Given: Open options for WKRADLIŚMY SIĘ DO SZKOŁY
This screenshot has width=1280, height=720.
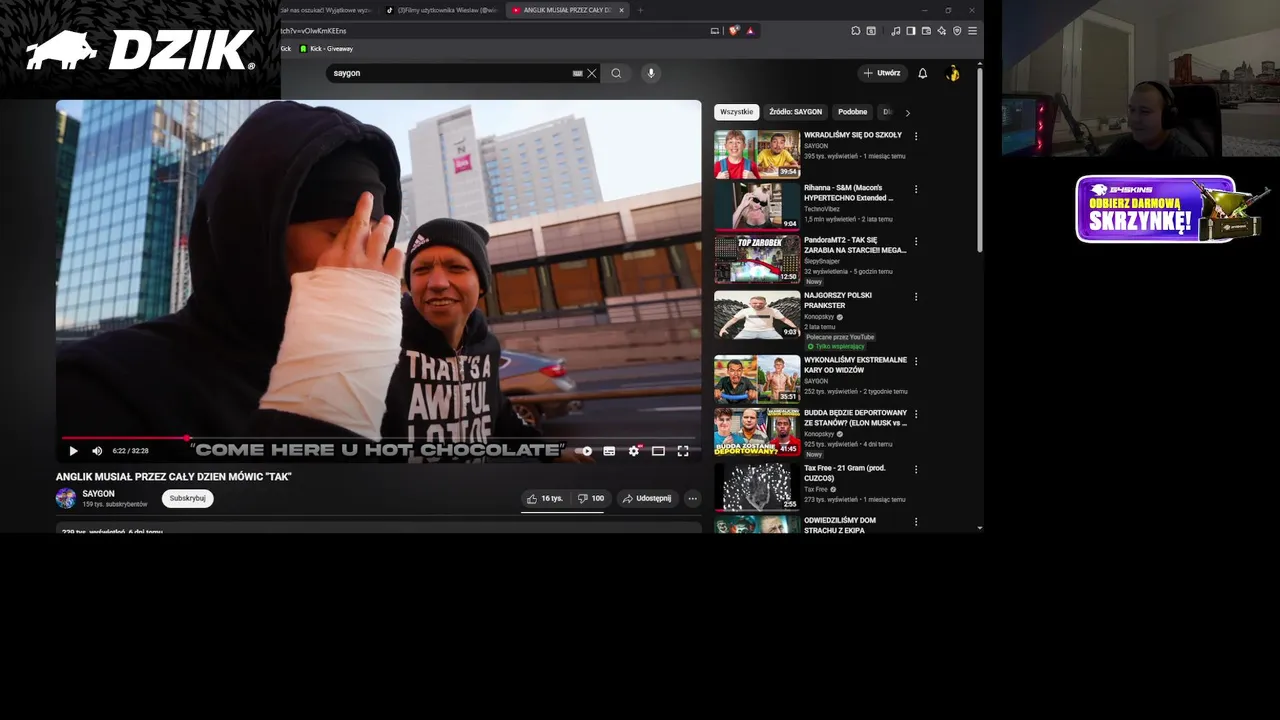Looking at the screenshot, I should tap(916, 136).
